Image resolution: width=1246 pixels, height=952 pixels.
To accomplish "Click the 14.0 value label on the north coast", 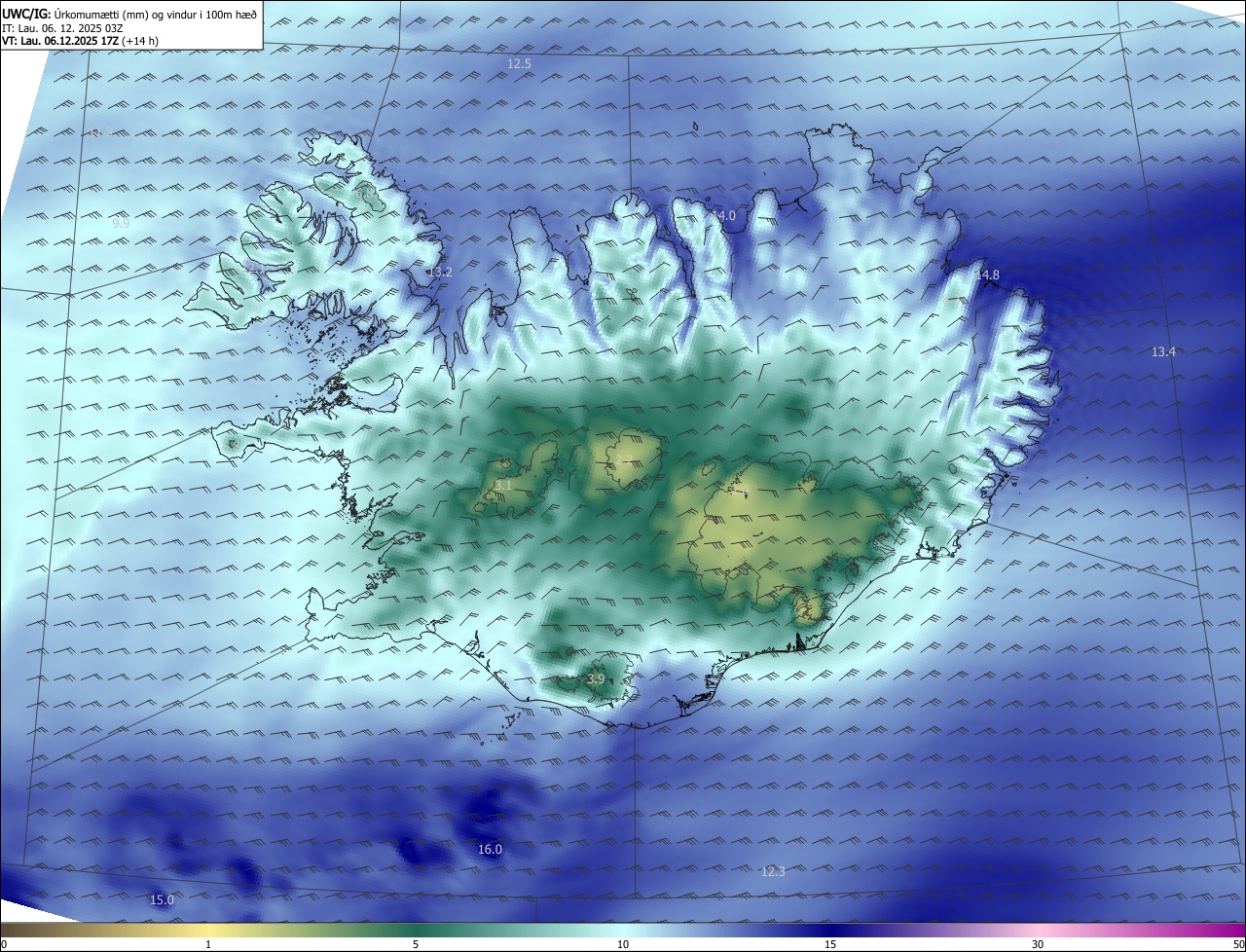I will [723, 216].
